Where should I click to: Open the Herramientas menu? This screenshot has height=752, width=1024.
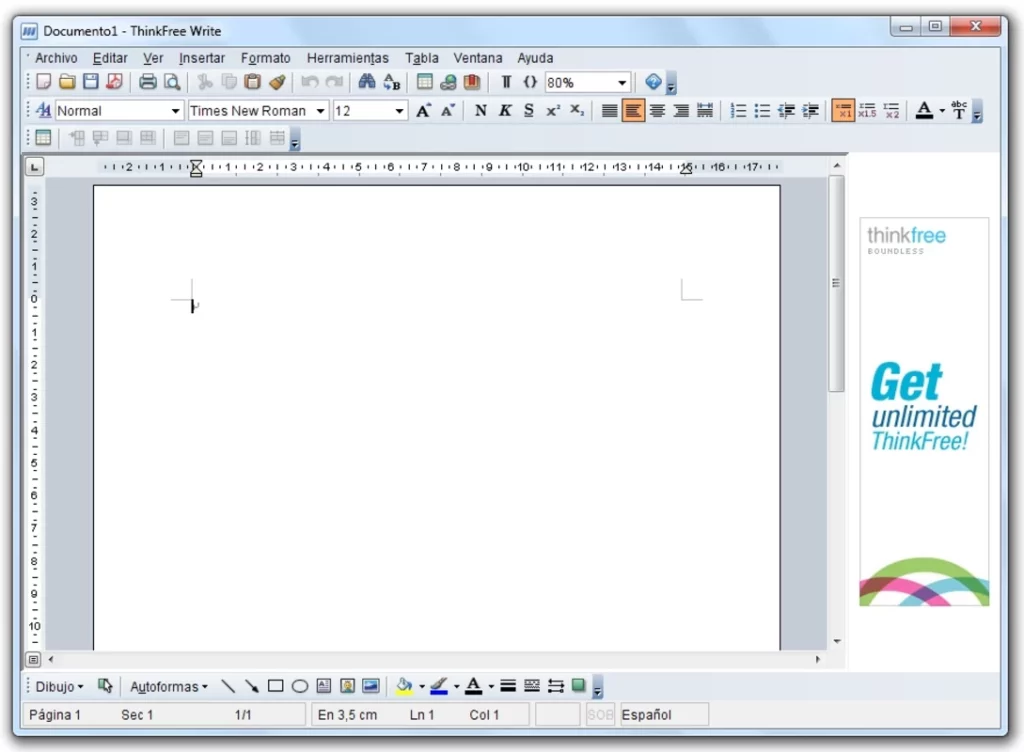point(347,58)
